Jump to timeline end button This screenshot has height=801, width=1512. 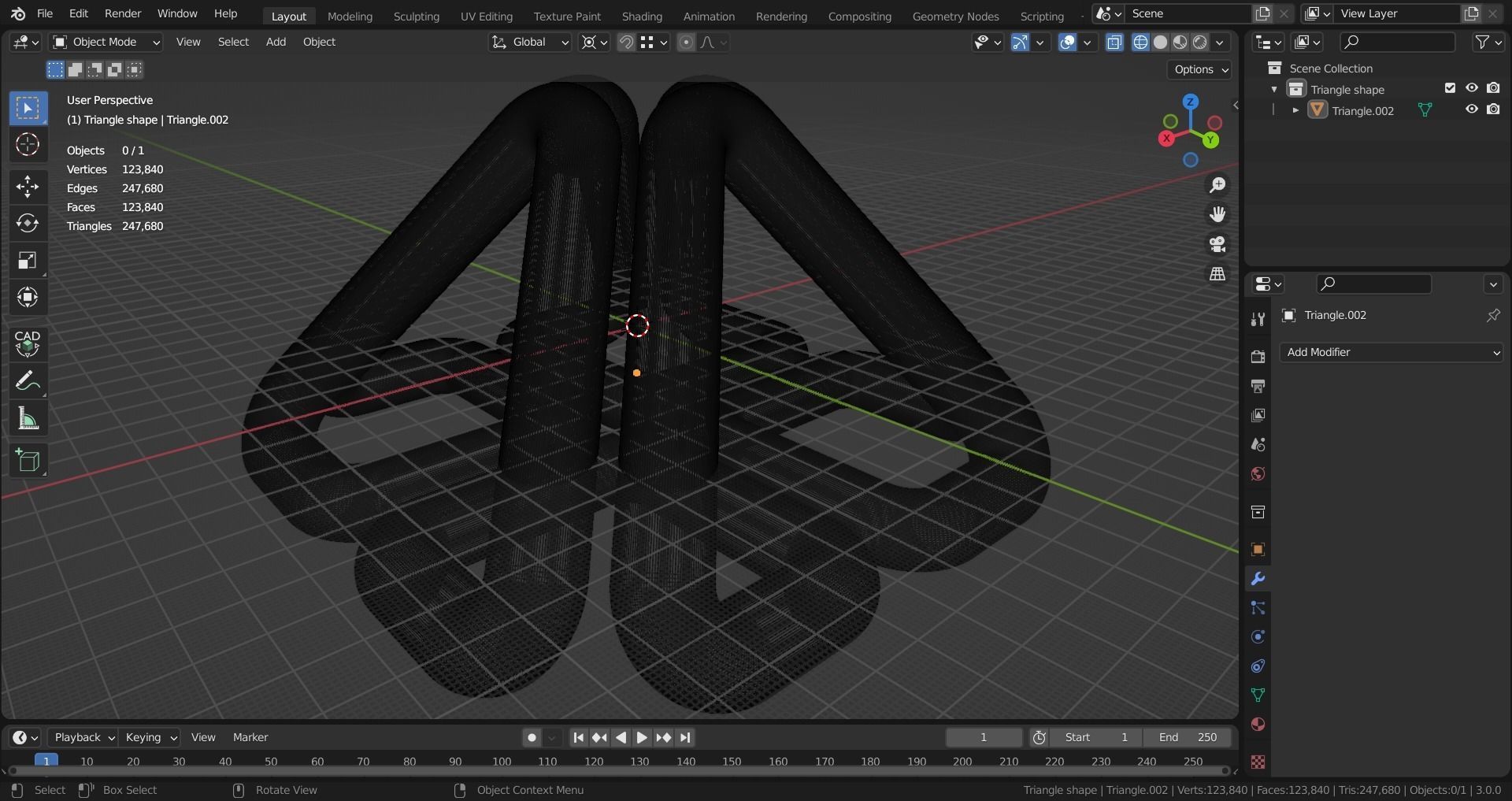(x=685, y=737)
